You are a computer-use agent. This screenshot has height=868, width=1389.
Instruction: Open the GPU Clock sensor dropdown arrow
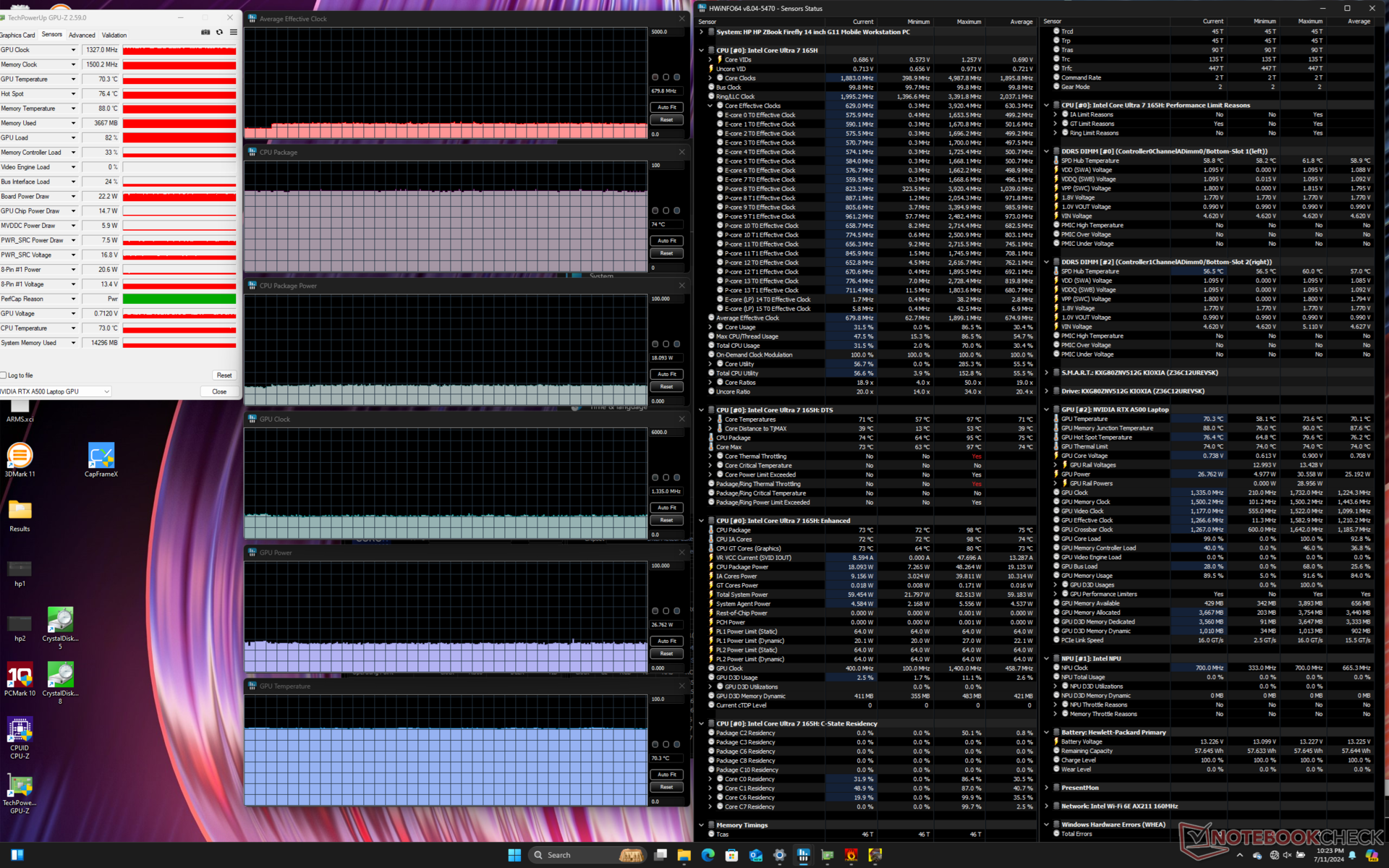[x=73, y=50]
